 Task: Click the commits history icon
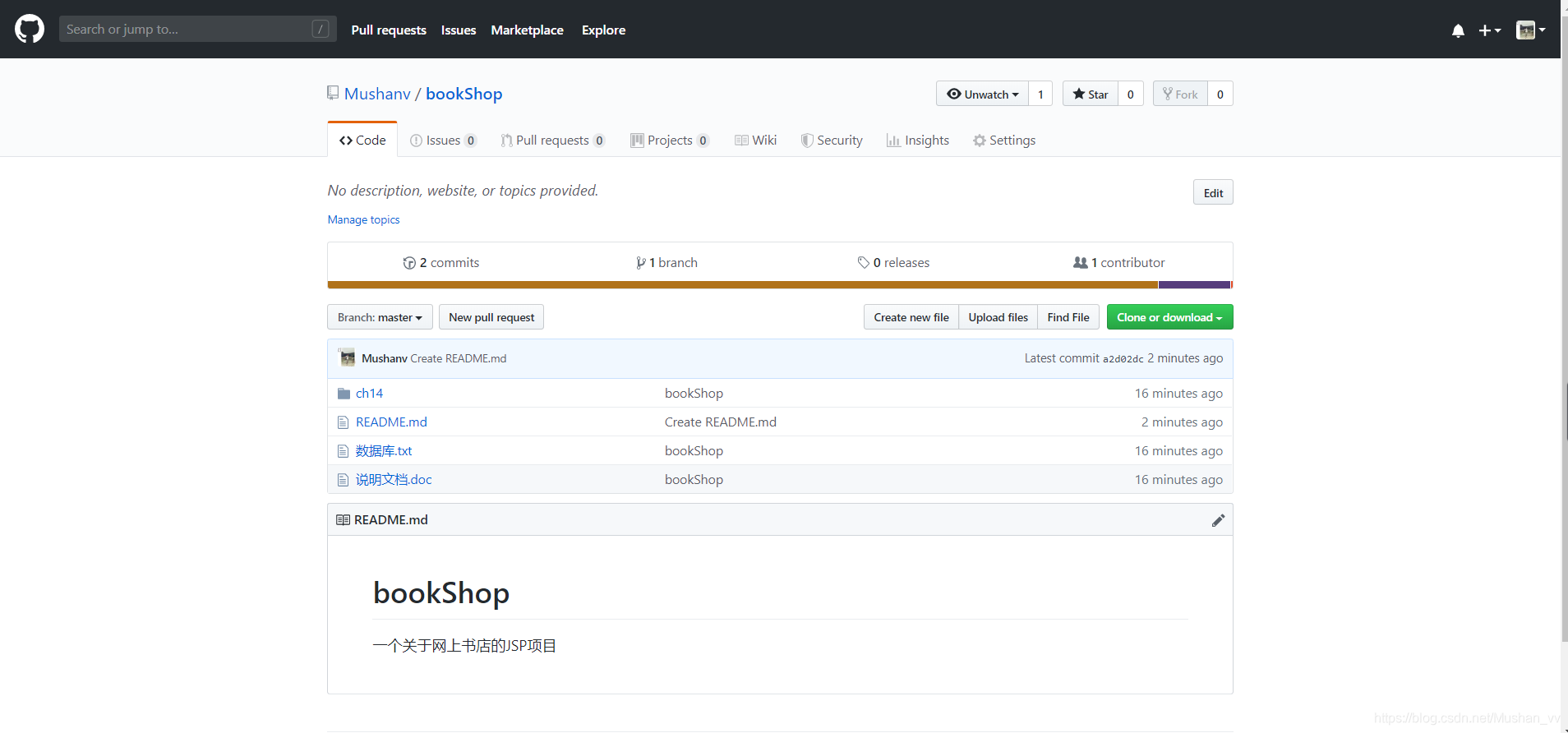[x=409, y=263]
